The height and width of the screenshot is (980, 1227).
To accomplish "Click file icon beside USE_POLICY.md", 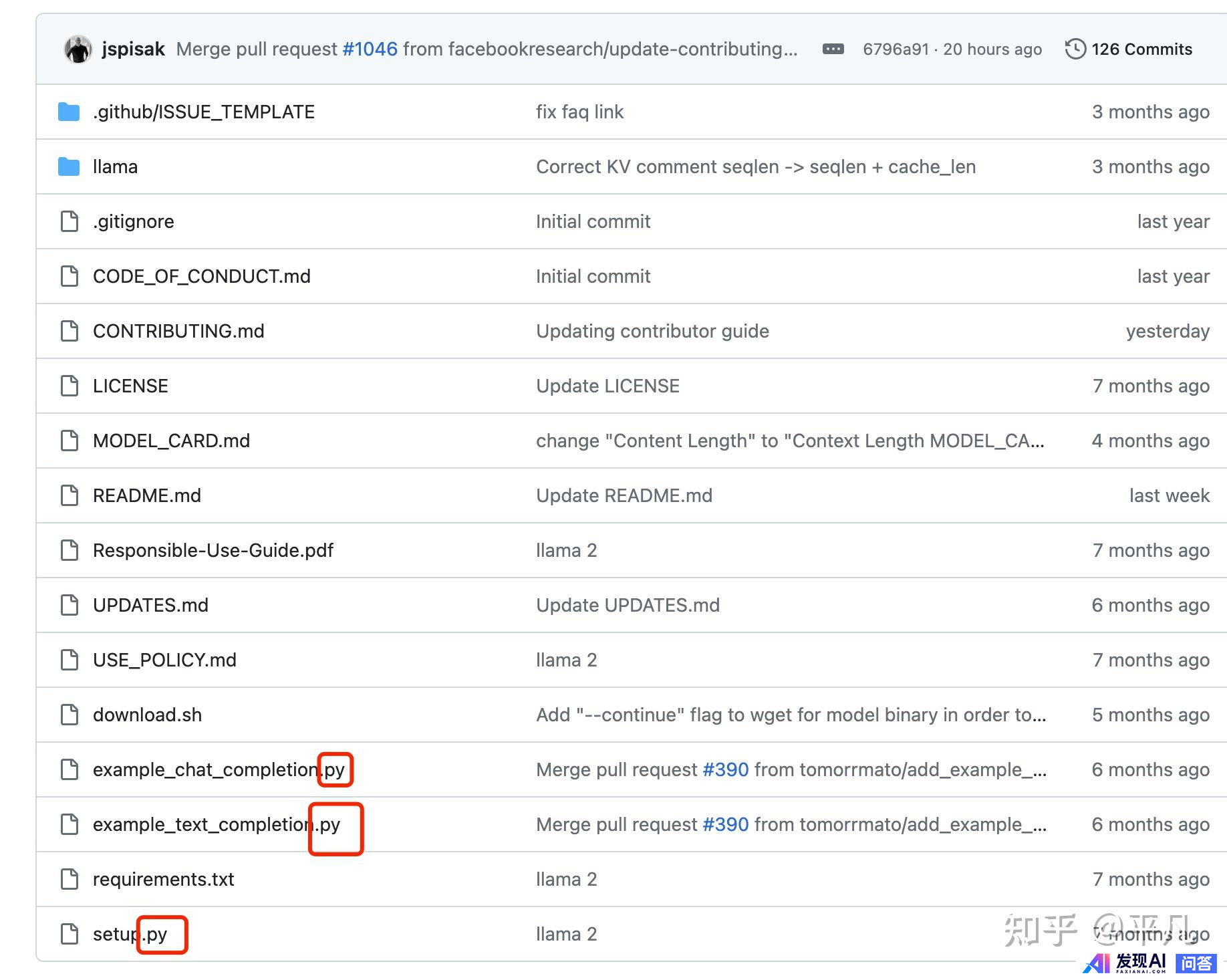I will click(70, 660).
